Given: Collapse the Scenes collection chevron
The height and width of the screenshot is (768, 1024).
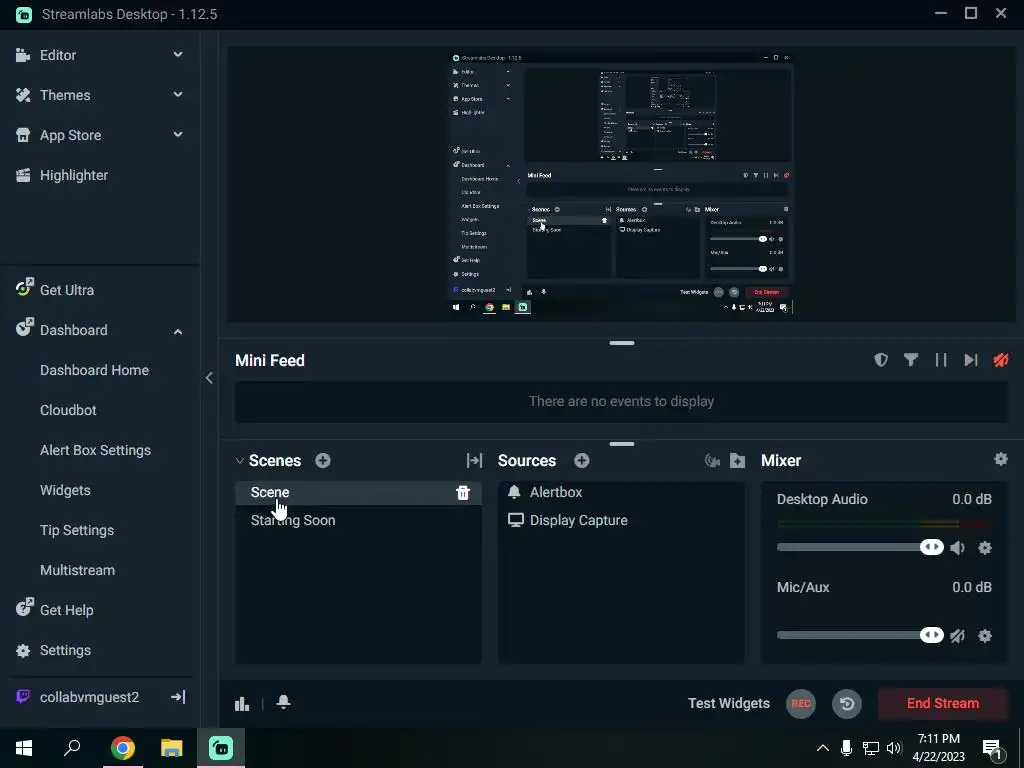Looking at the screenshot, I should [x=240, y=460].
